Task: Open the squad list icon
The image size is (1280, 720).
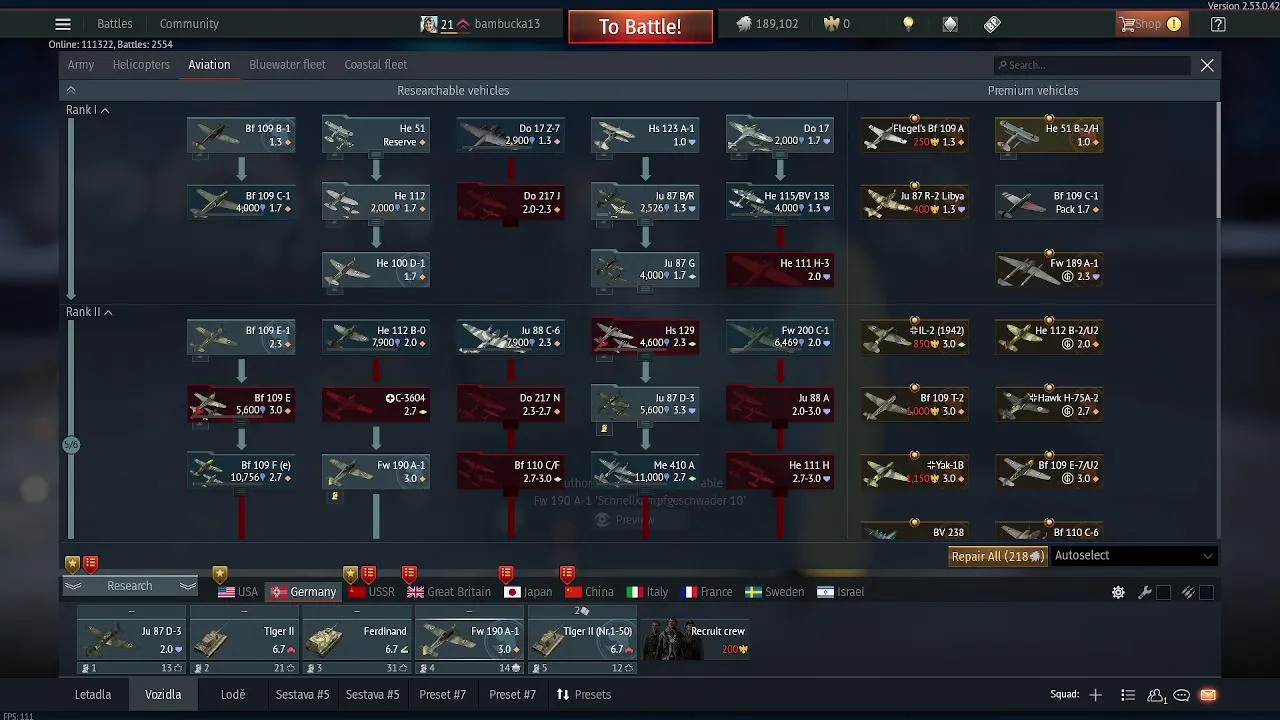Action: [1128, 695]
